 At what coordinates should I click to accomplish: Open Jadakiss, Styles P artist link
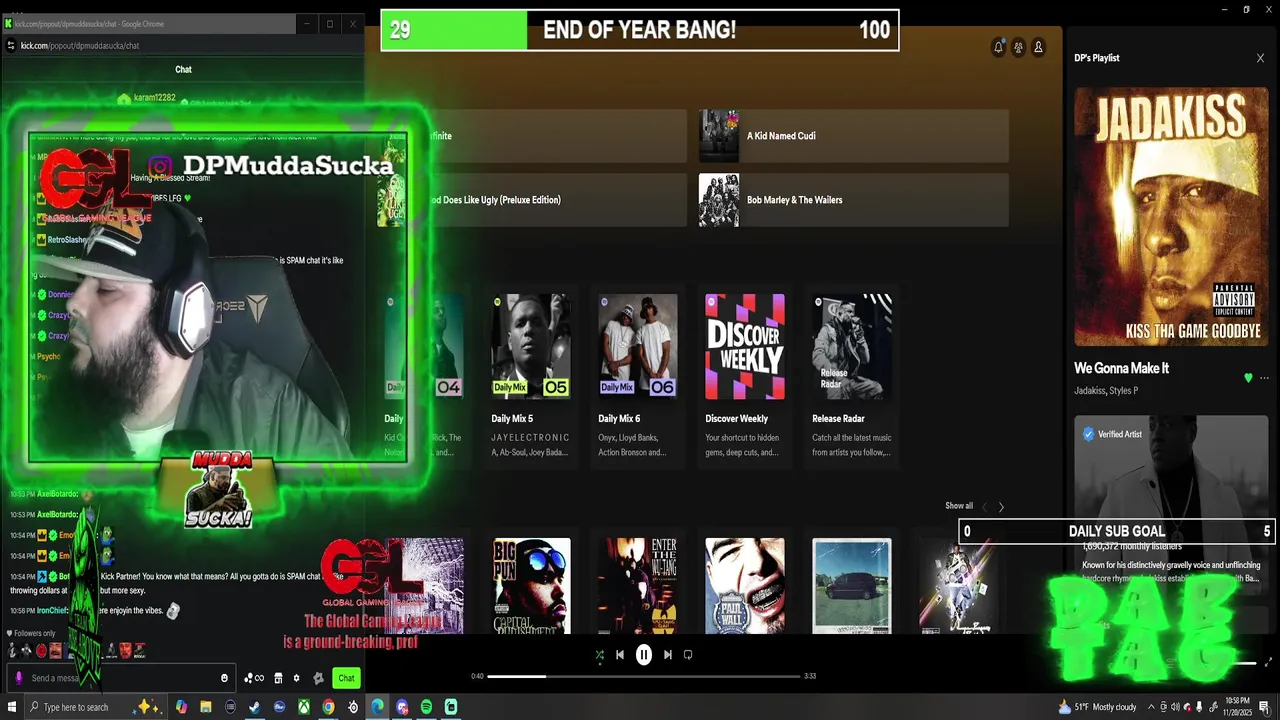point(1106,391)
